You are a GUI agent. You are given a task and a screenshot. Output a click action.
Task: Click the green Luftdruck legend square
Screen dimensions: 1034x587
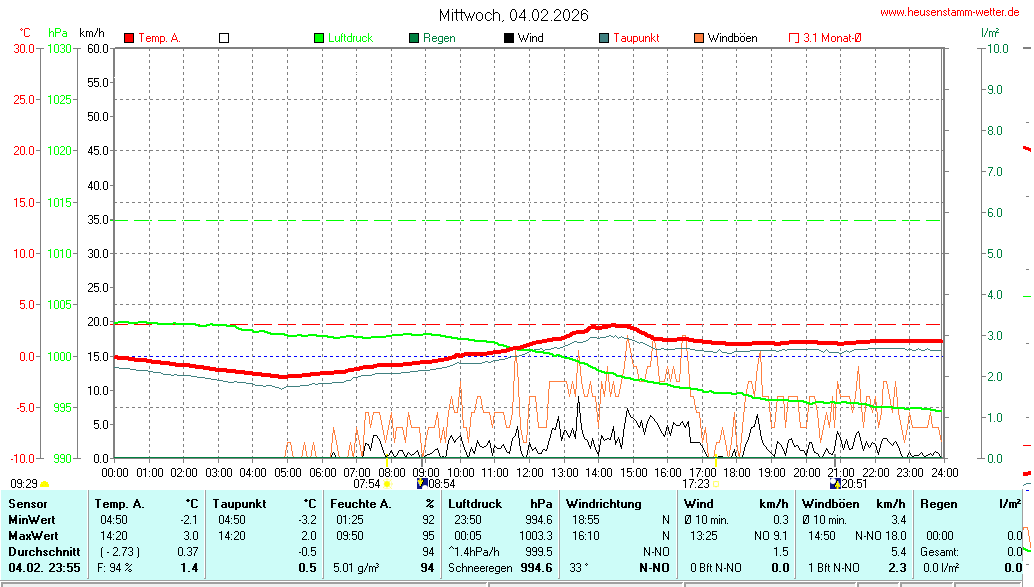pyautogui.click(x=319, y=38)
